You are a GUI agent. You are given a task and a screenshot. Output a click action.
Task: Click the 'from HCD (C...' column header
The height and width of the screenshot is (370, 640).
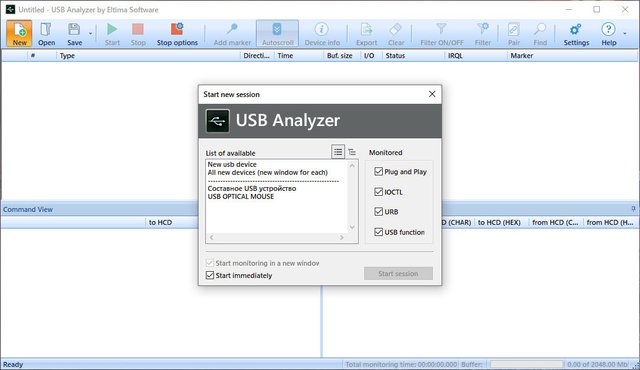click(555, 222)
